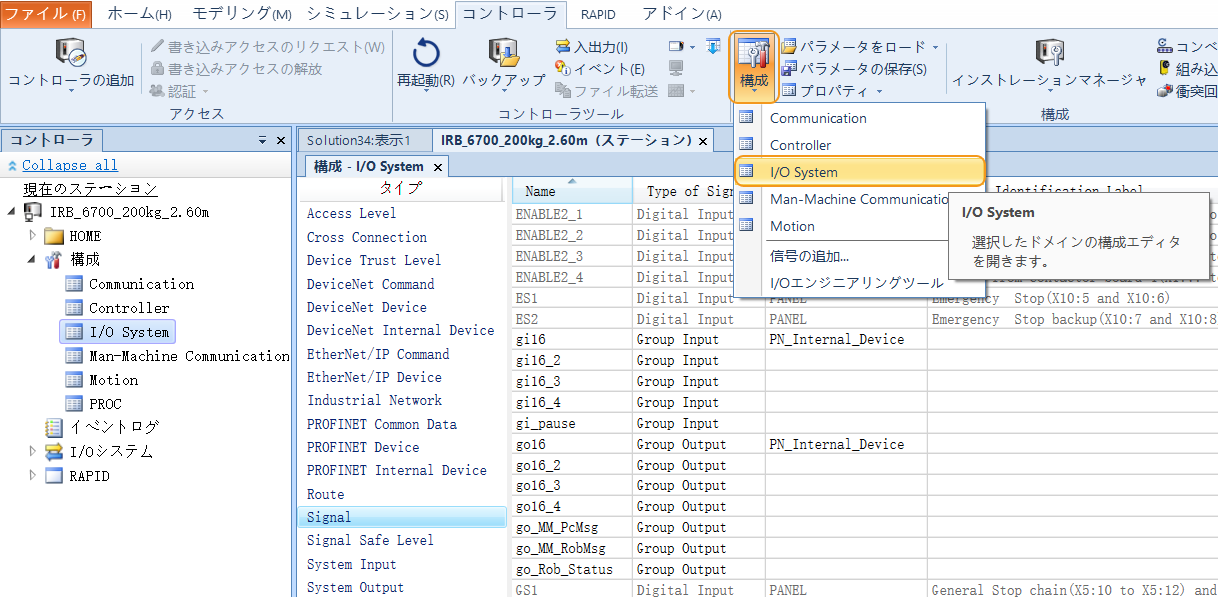Click the Collapse all link
Screen dimensions: 1218x597
click(69, 165)
